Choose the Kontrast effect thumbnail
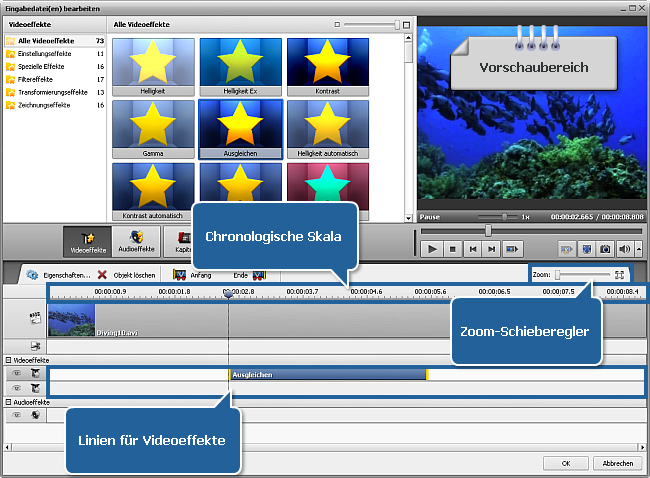The width and height of the screenshot is (650, 478). 327,67
